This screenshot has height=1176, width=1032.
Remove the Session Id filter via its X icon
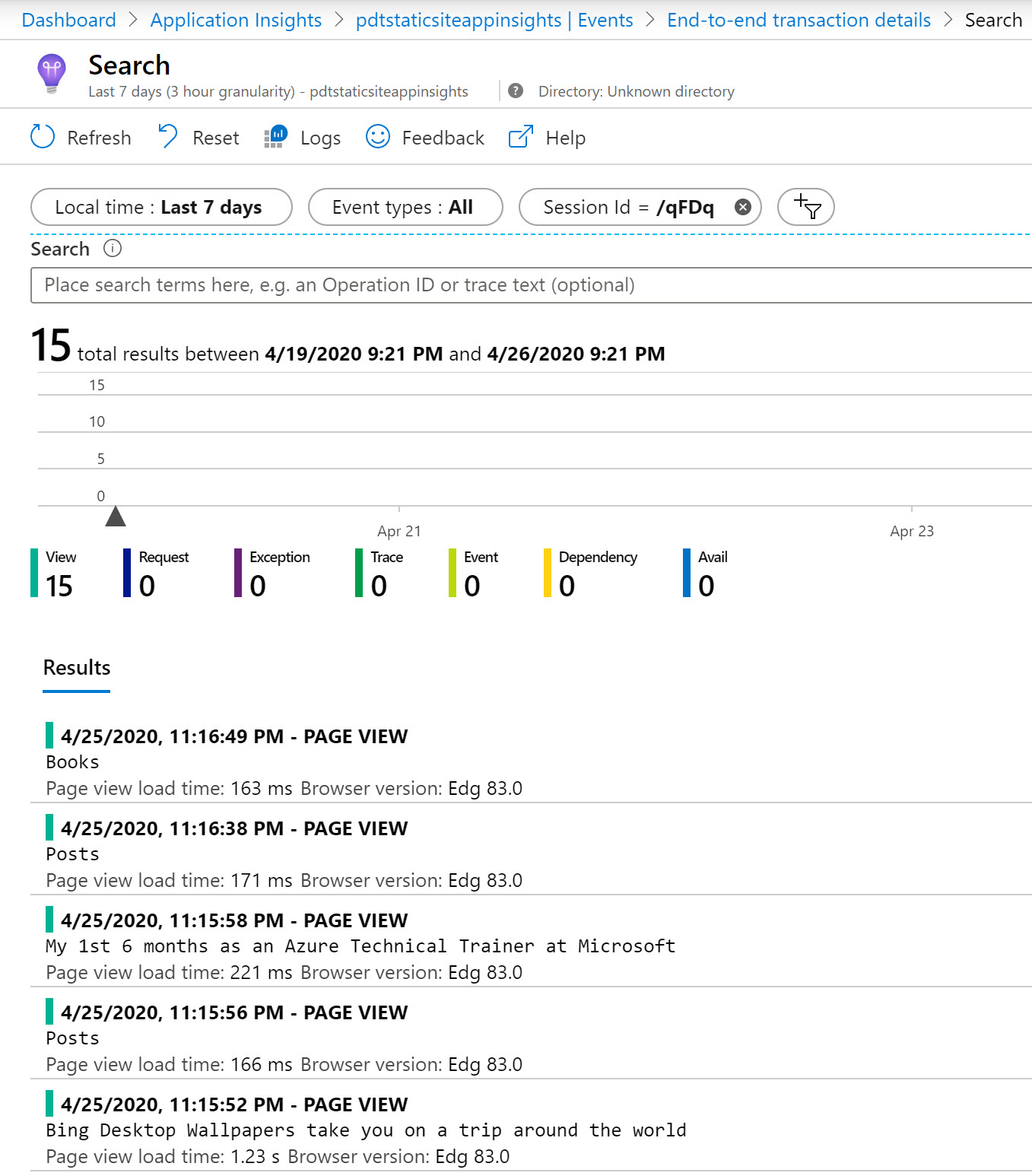[x=743, y=206]
